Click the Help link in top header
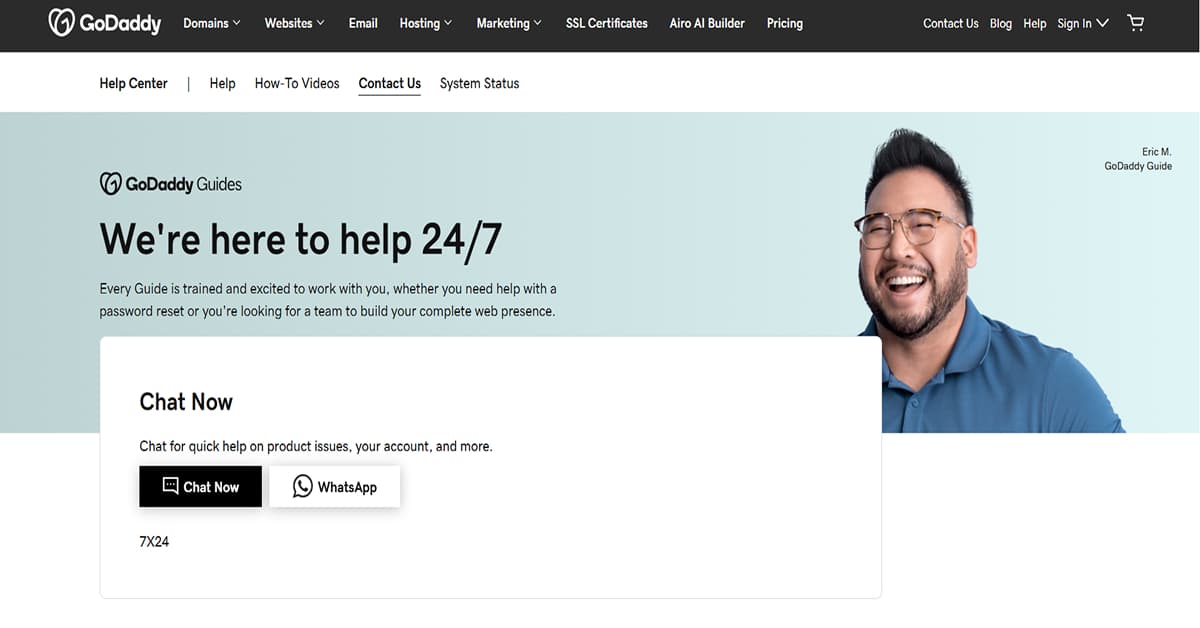Screen dimensions: 1200x628 1035,23
